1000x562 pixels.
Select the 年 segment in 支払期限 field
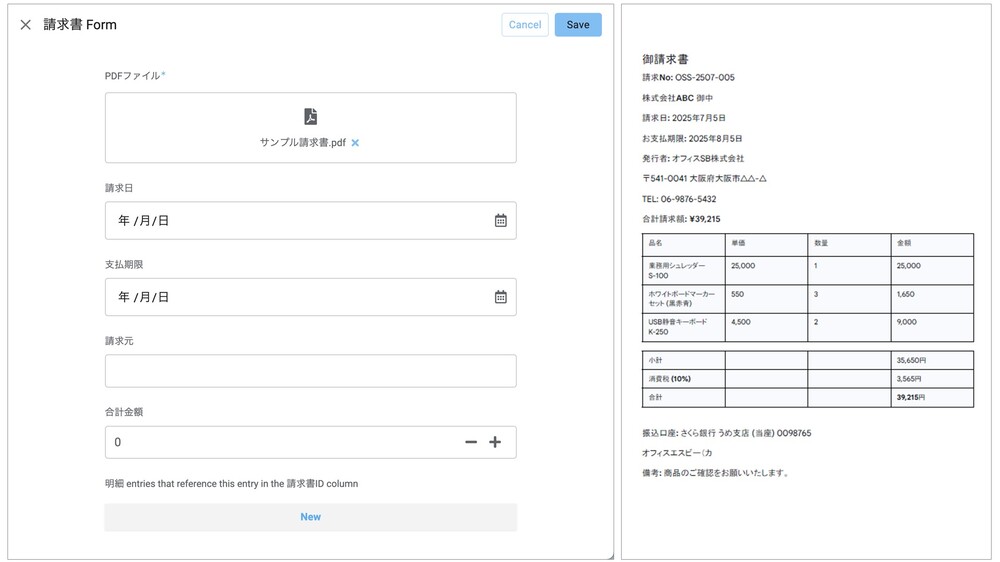(124, 297)
